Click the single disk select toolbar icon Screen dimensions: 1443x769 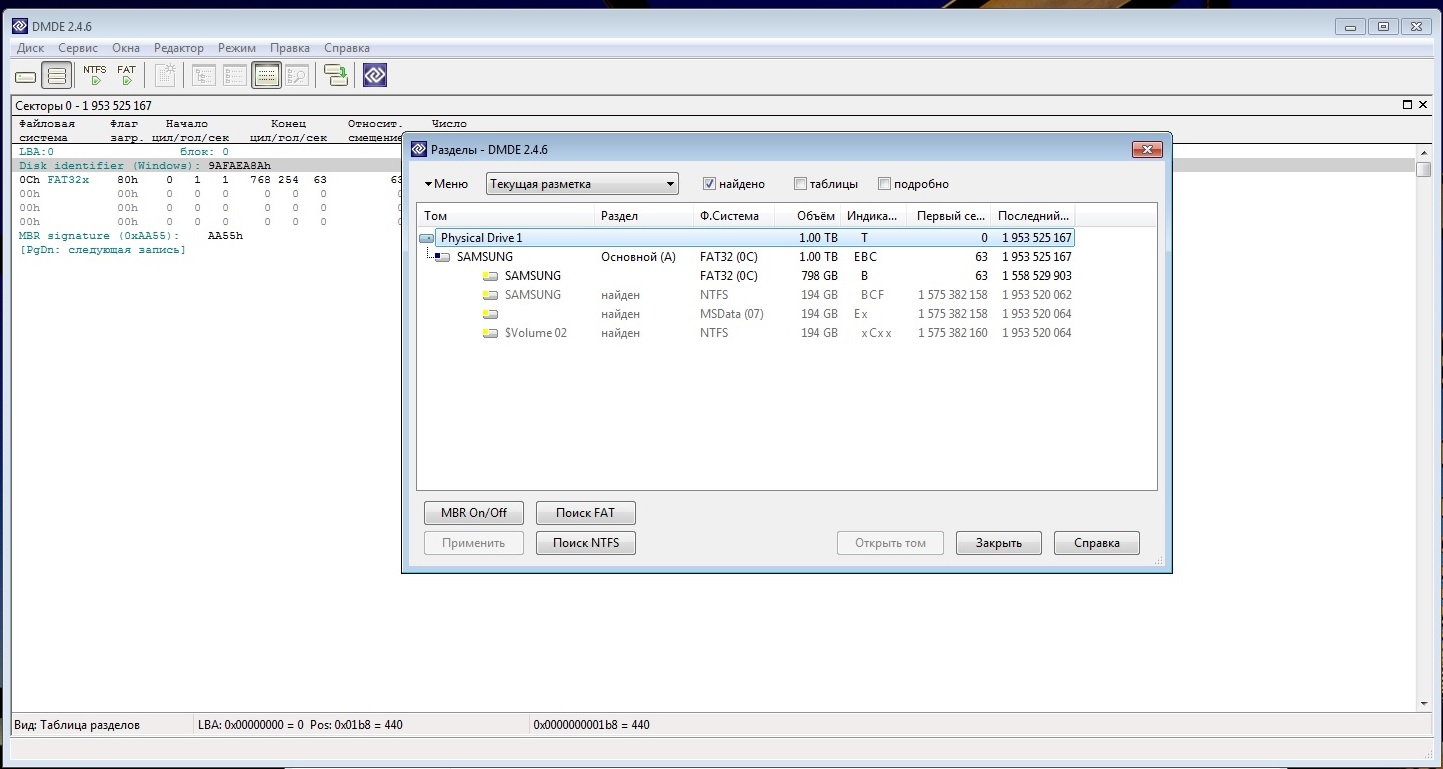click(x=26, y=76)
